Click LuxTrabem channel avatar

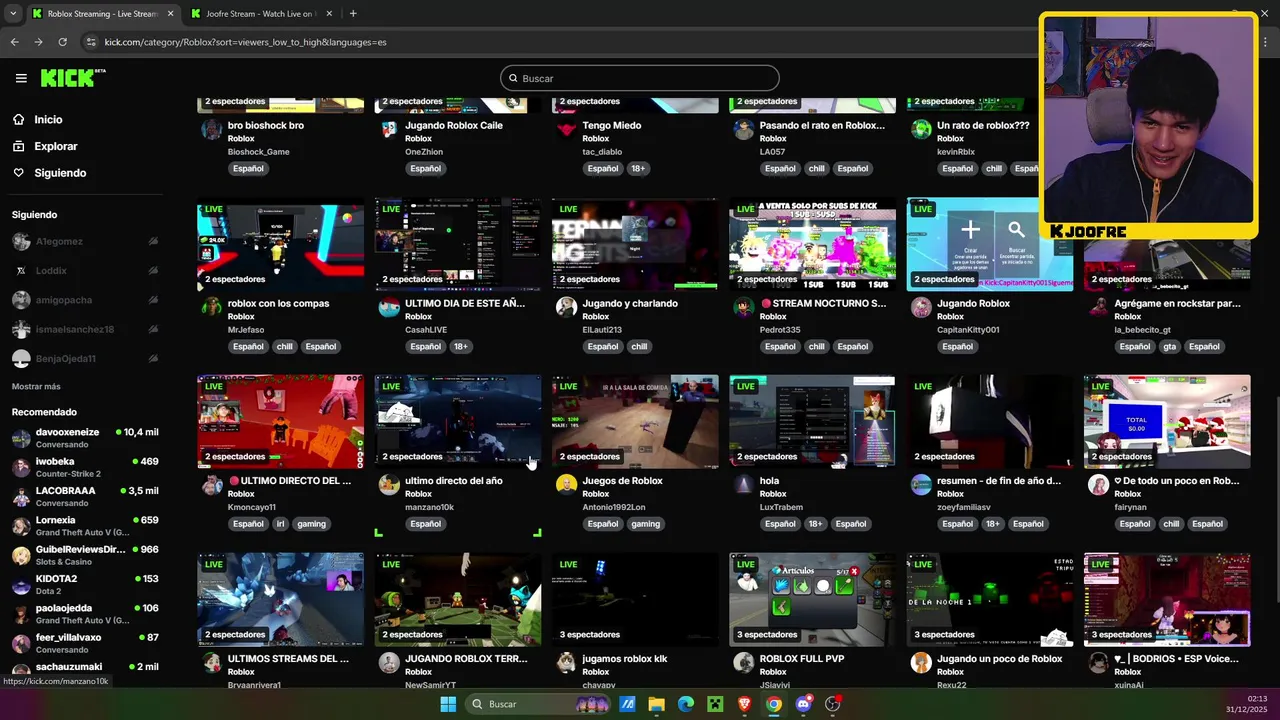pos(743,485)
